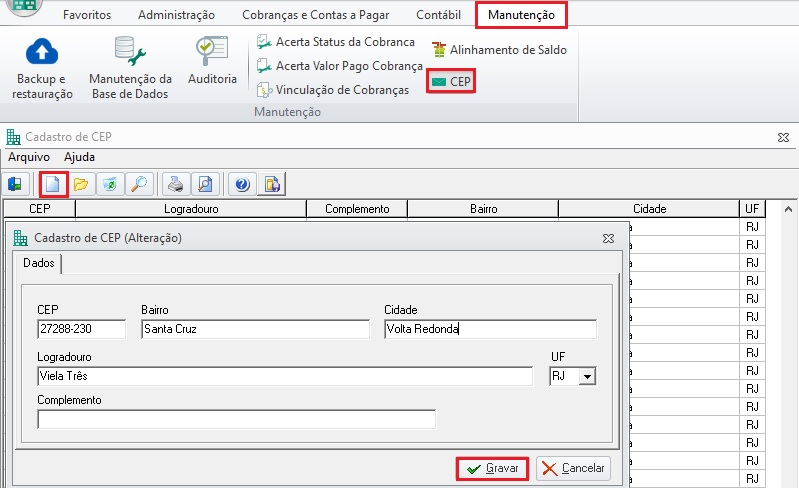This screenshot has width=799, height=488.
Task: Click the print preview toolbar icon
Action: pos(205,184)
